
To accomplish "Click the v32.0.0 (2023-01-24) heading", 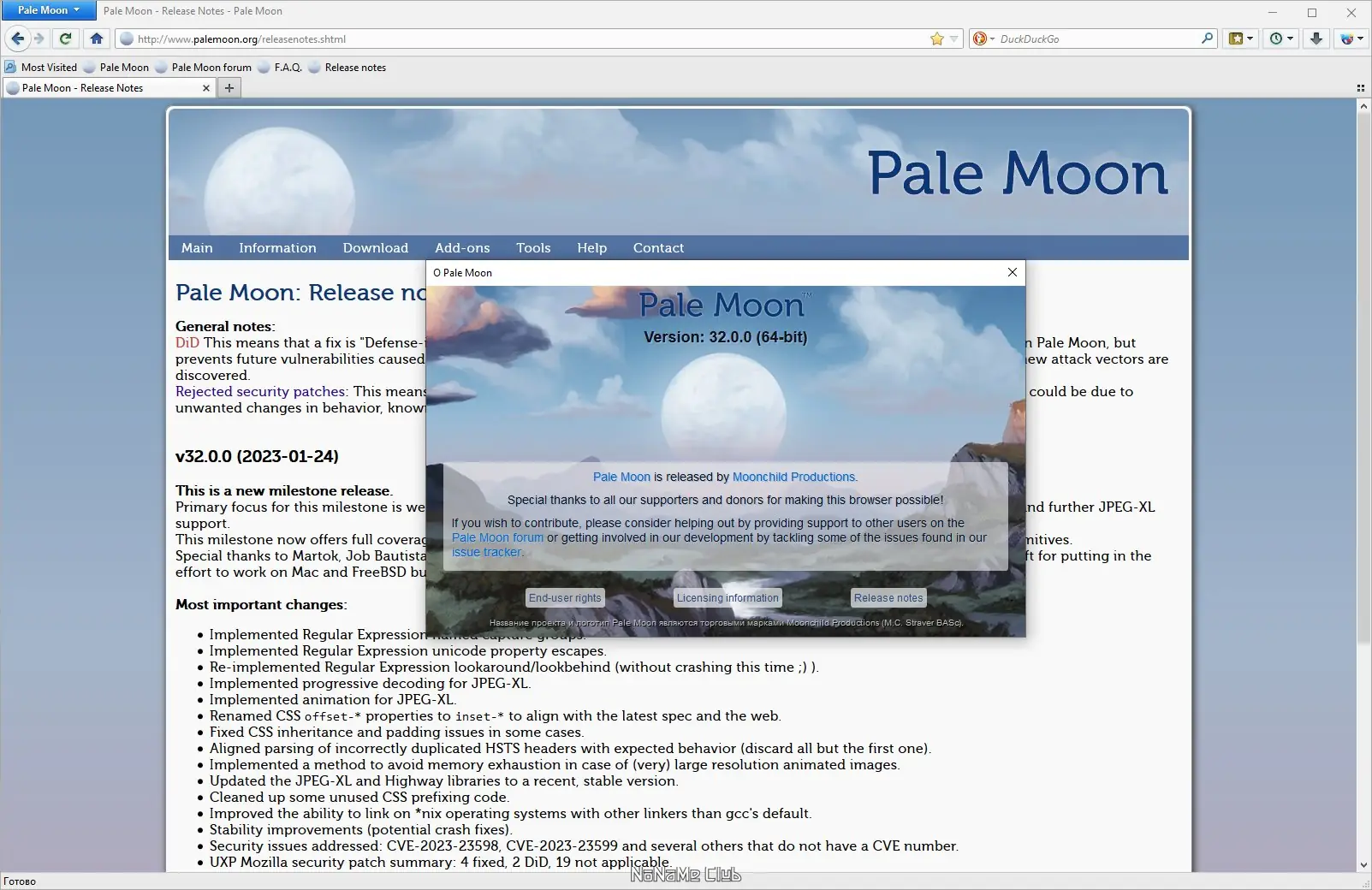I will coord(257,457).
